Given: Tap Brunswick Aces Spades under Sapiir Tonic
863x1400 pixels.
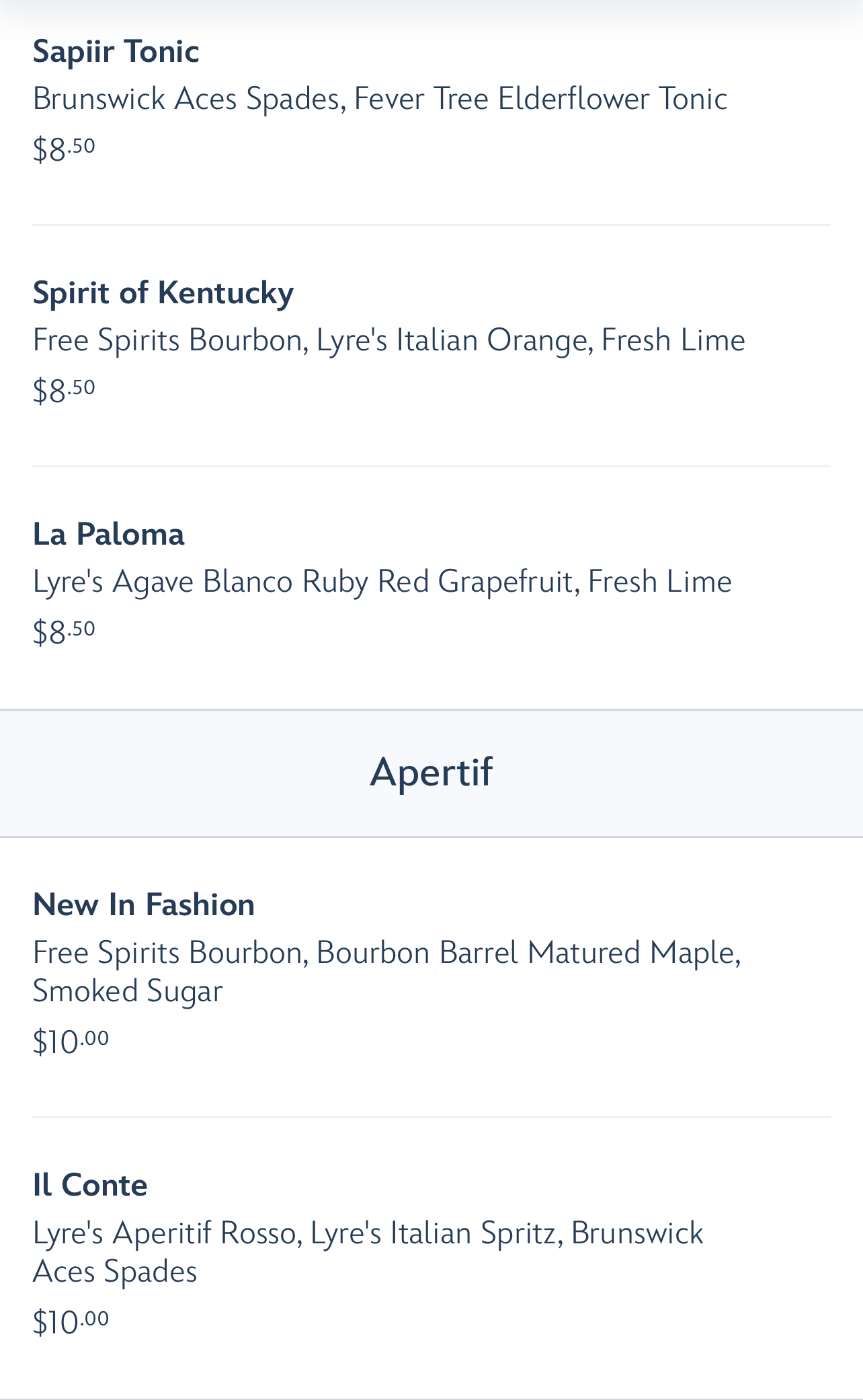Looking at the screenshot, I should point(188,99).
